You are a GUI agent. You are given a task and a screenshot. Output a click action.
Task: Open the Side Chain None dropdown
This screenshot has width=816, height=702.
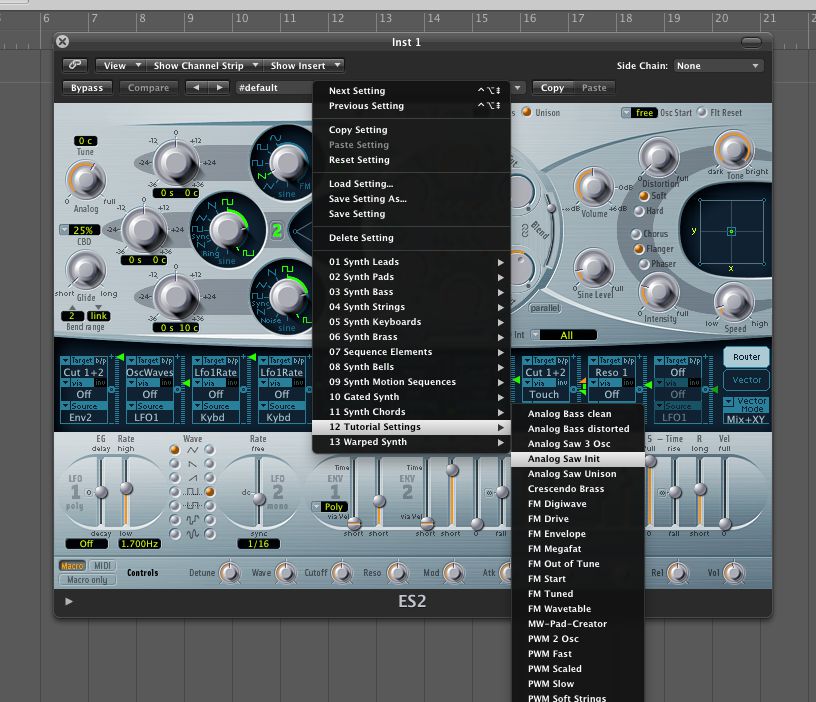(718, 66)
